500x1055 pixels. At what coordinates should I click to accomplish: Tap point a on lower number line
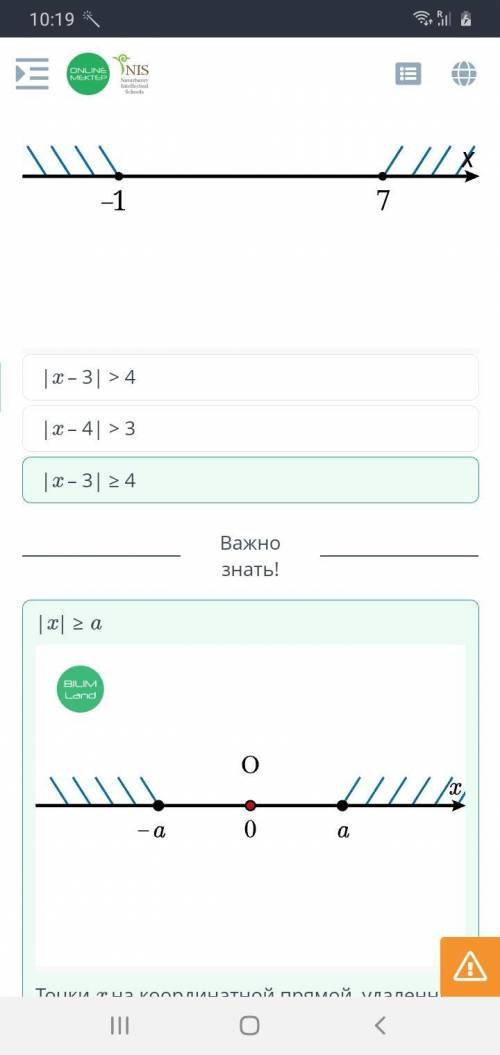coord(343,805)
